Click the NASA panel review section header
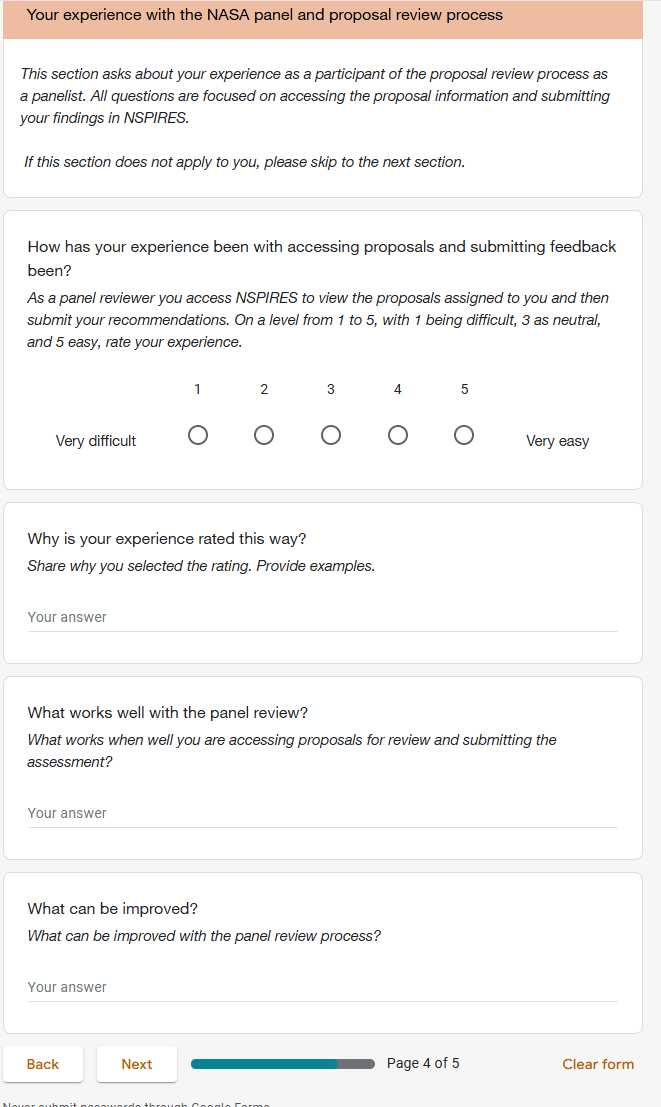Screen dimensions: 661x1107 (x=265, y=16)
